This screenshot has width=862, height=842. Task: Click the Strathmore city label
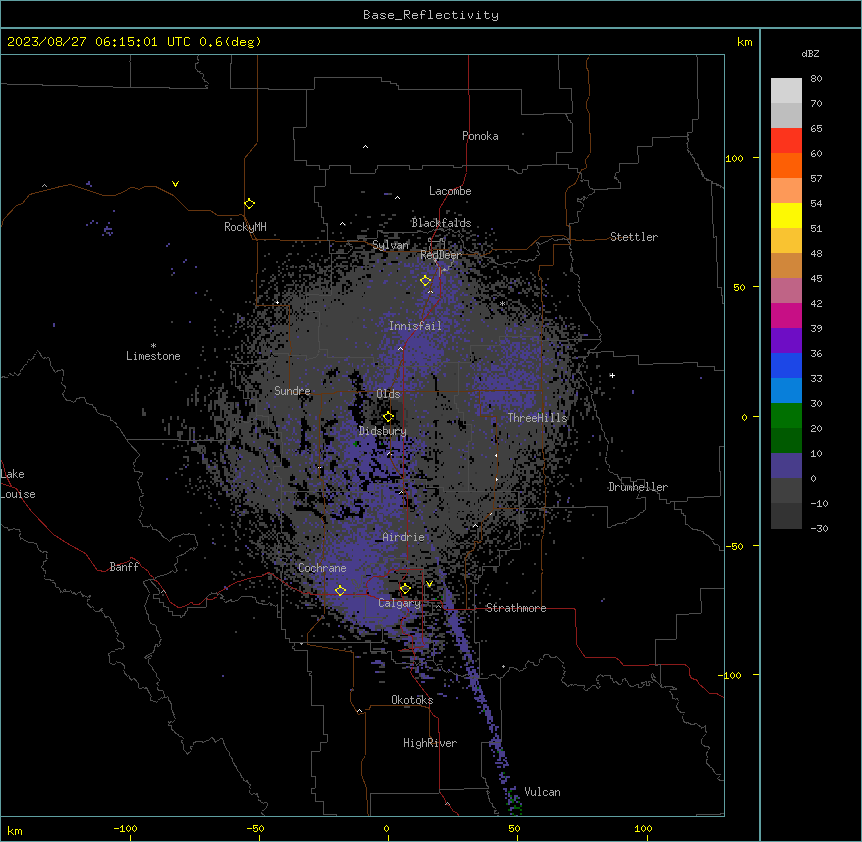click(x=516, y=608)
